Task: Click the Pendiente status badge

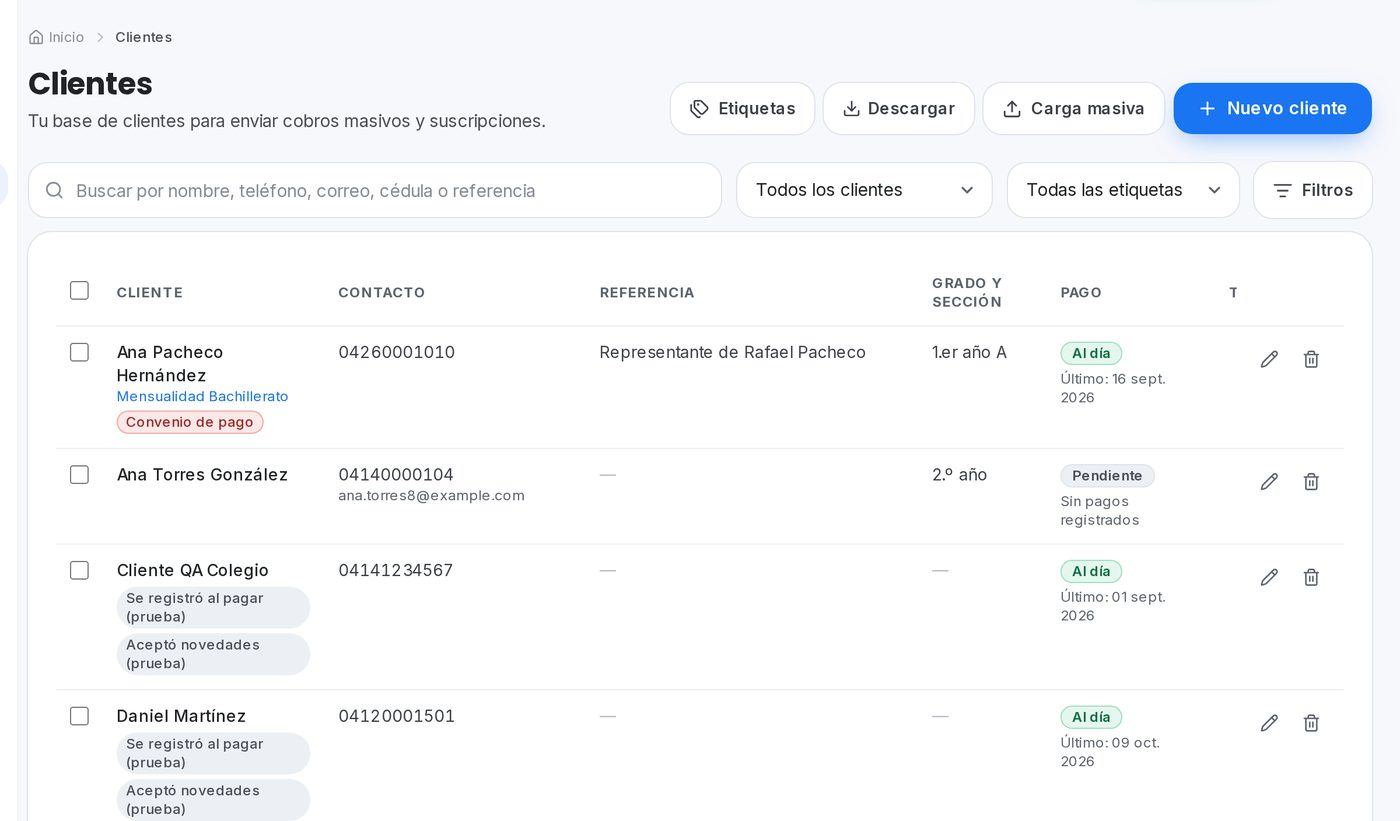Action: point(1107,476)
